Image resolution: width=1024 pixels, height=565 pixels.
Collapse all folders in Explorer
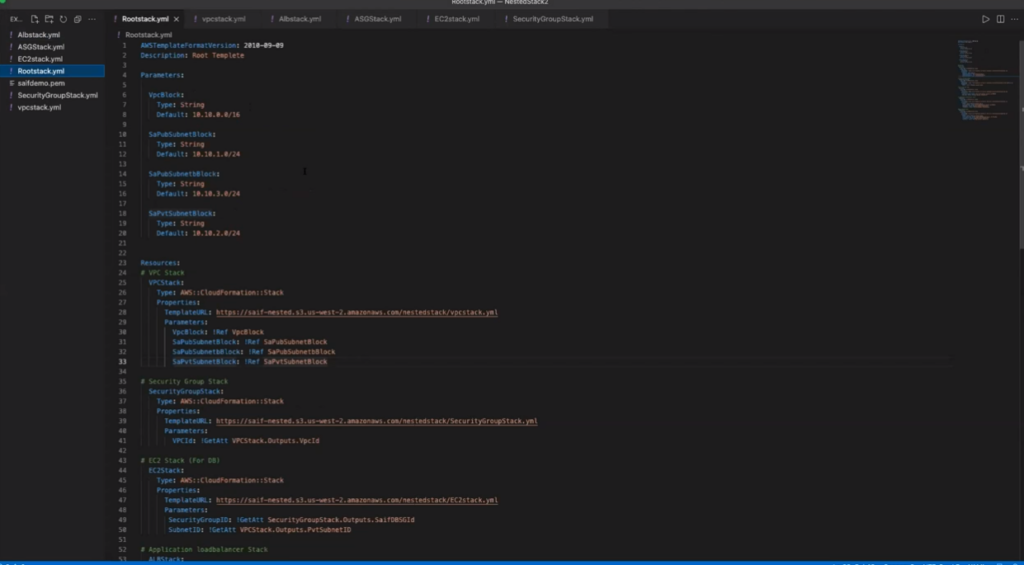tap(77, 19)
